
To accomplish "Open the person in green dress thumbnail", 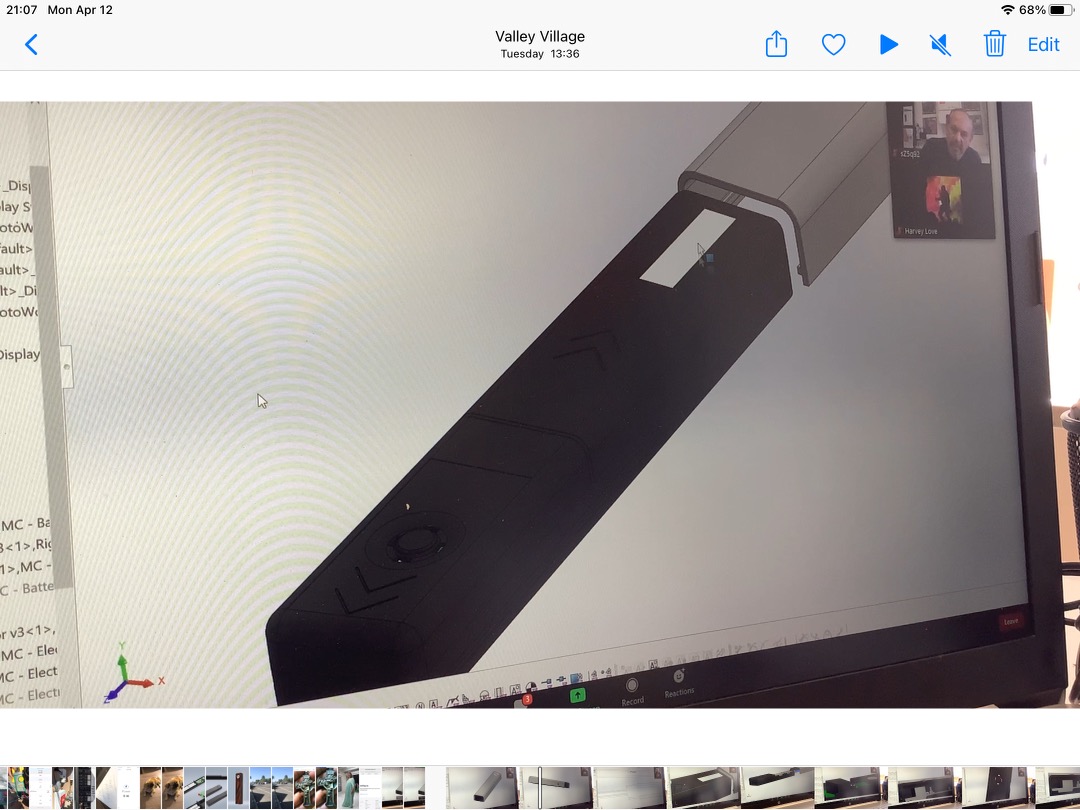I will (x=349, y=788).
